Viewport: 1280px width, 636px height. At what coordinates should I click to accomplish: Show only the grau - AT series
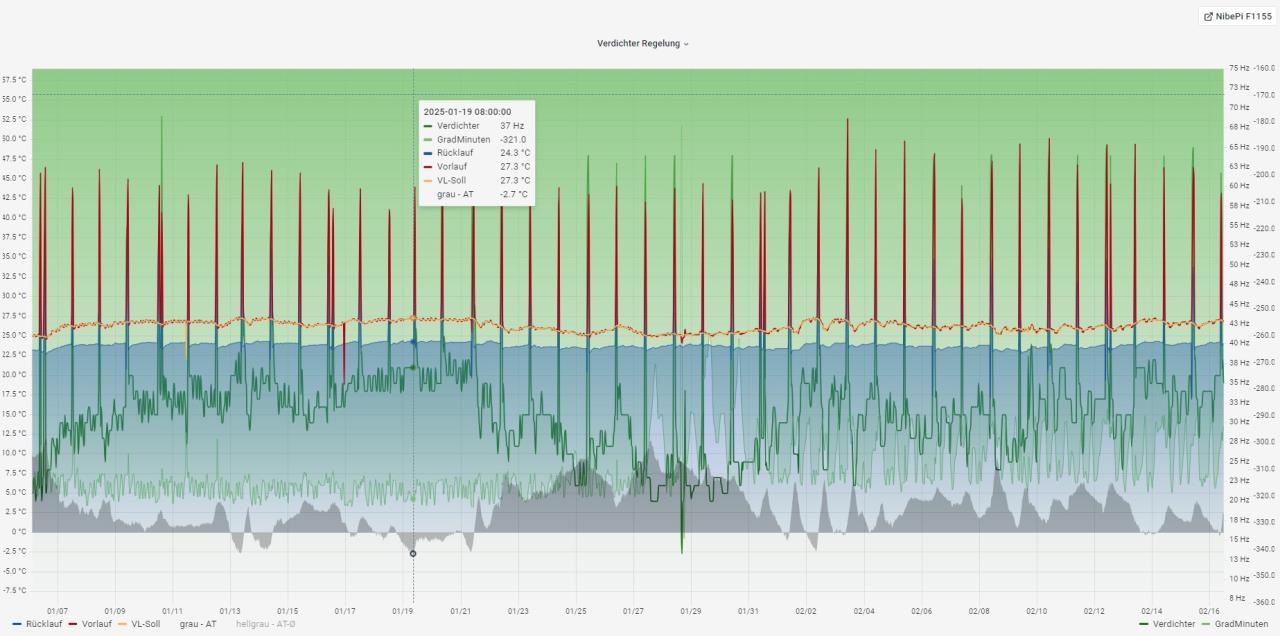(x=197, y=624)
